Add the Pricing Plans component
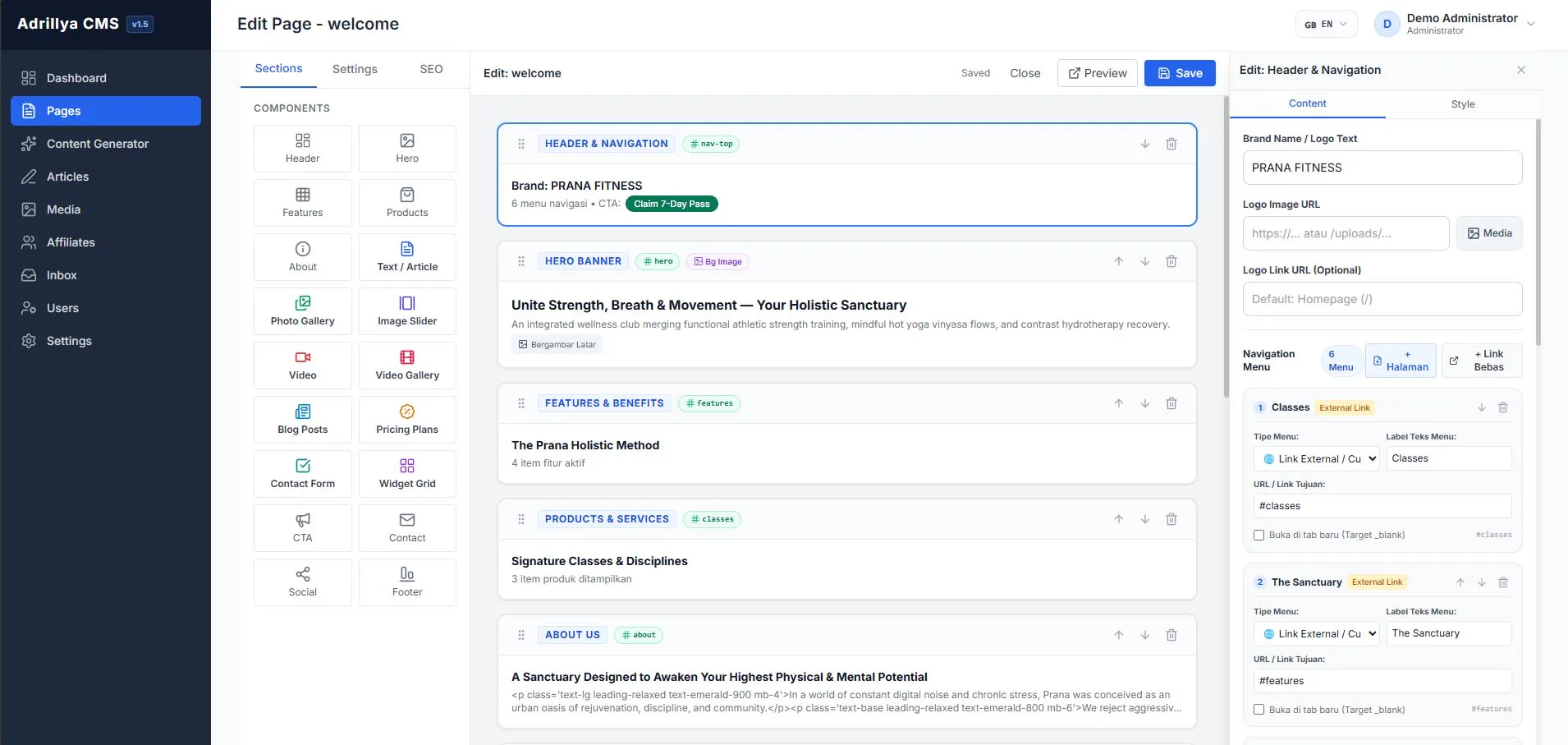 click(407, 420)
